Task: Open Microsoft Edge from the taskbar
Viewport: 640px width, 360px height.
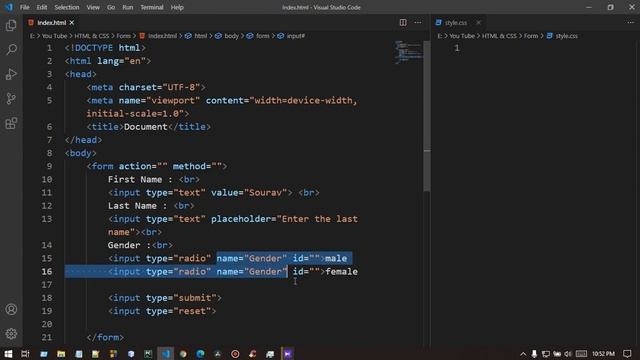Action: point(200,354)
